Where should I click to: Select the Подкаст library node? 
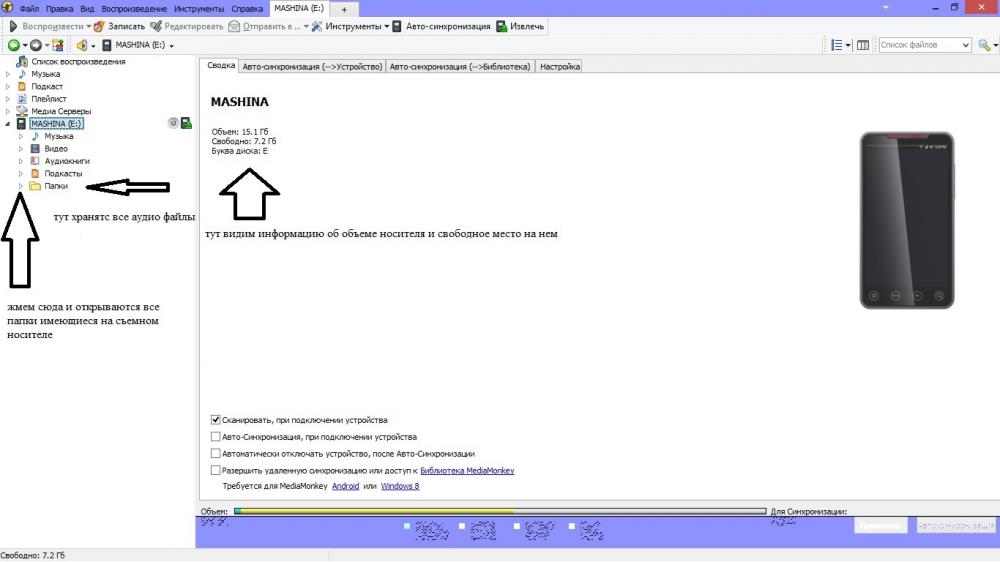click(x=47, y=86)
